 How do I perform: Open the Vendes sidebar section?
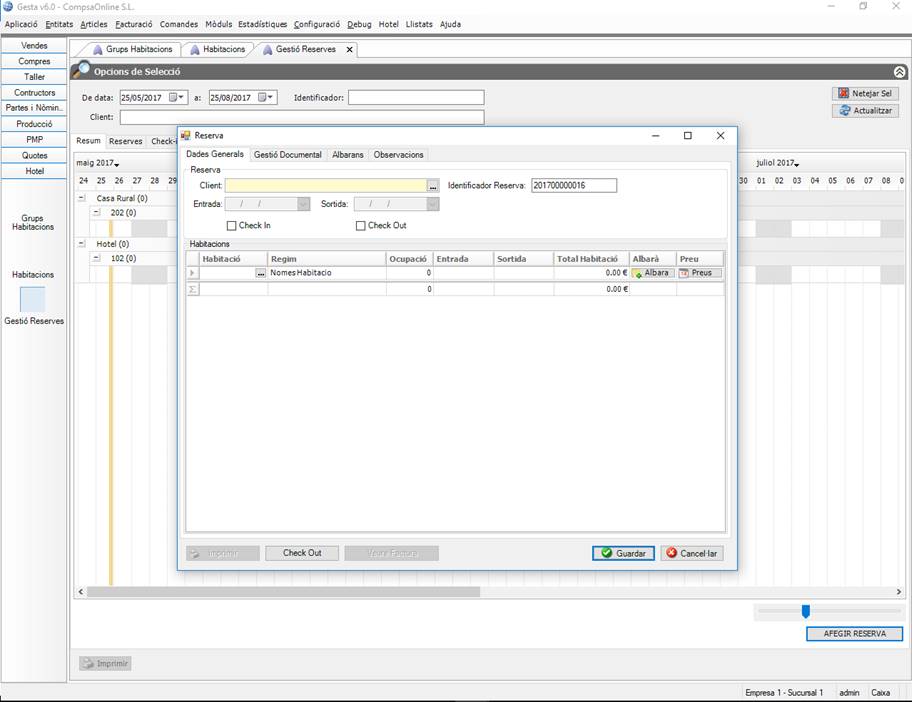34,45
